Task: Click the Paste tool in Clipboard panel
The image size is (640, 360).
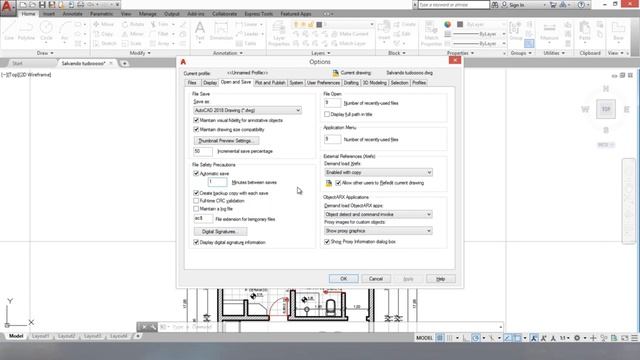Action: pos(584,31)
